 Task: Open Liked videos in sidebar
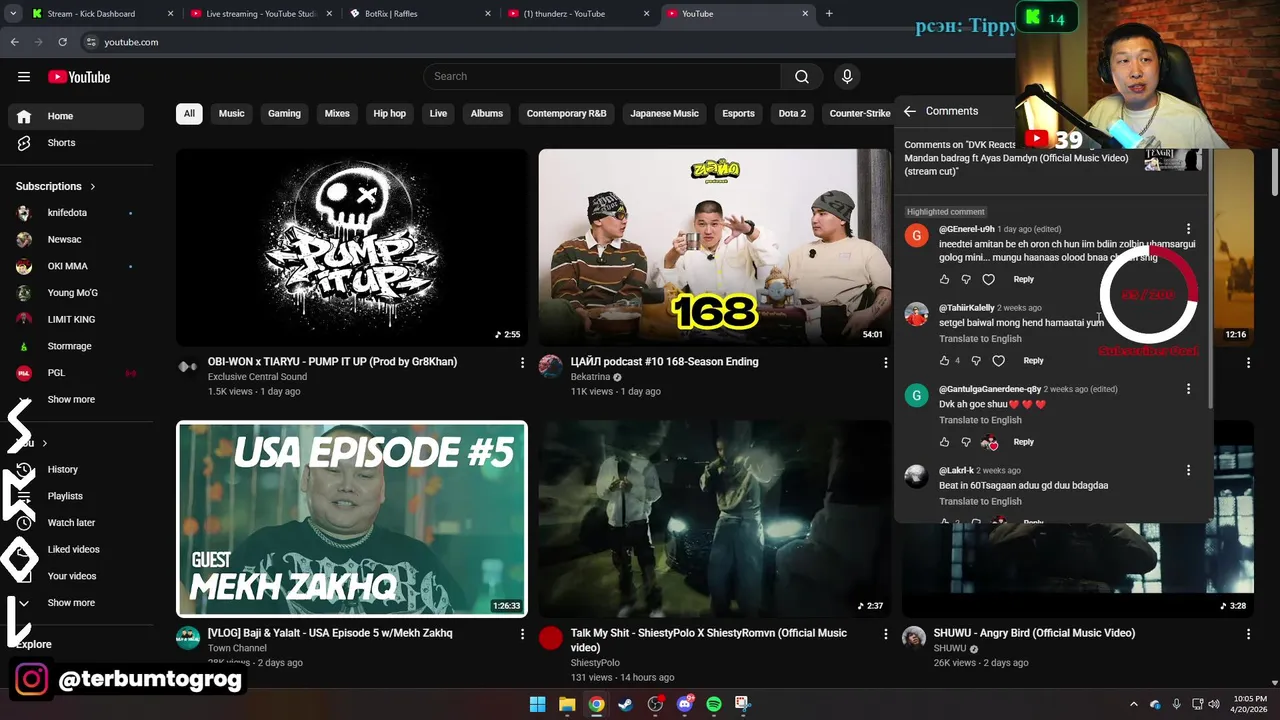[76, 549]
